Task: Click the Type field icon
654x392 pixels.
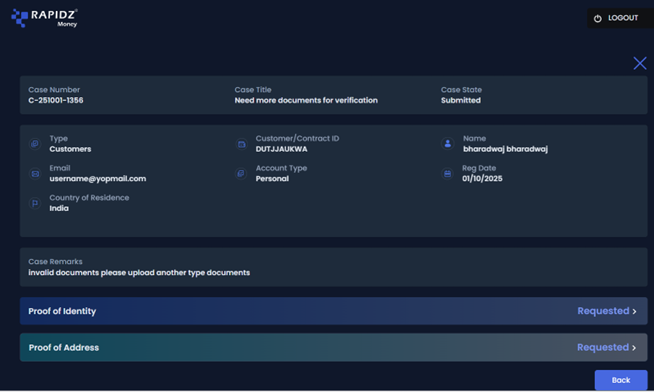Action: (x=35, y=144)
